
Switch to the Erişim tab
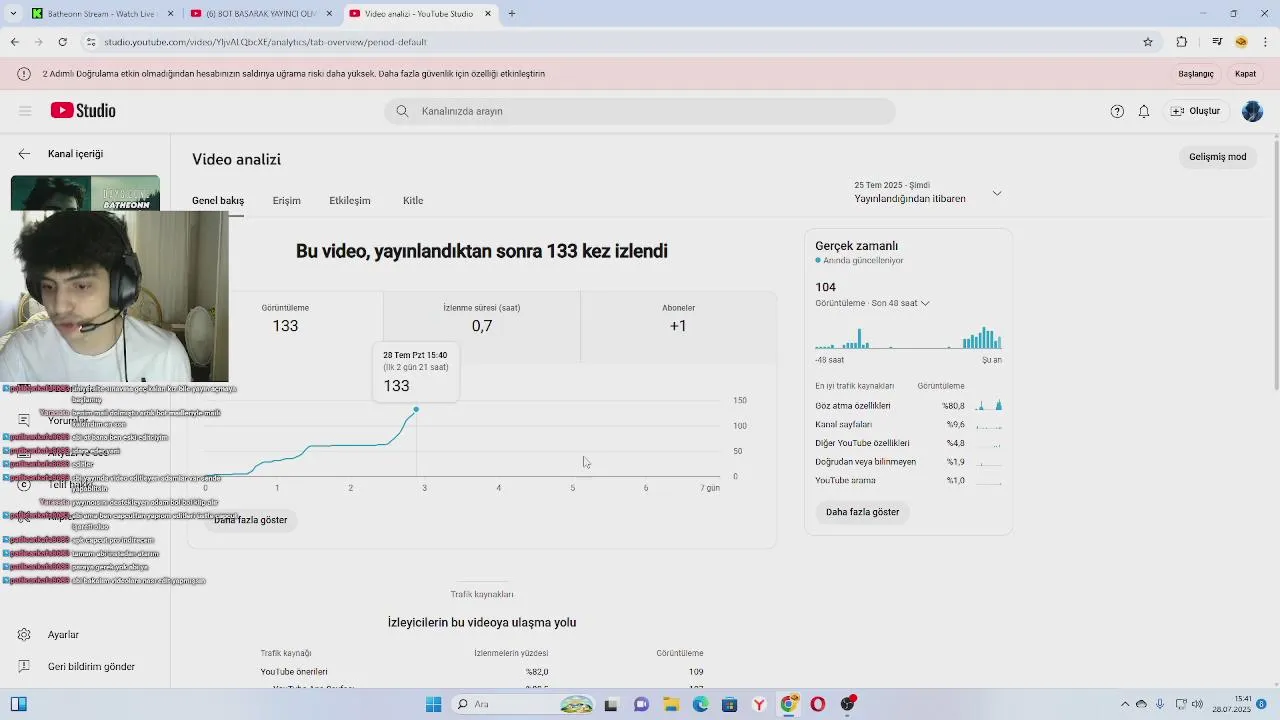tap(287, 201)
